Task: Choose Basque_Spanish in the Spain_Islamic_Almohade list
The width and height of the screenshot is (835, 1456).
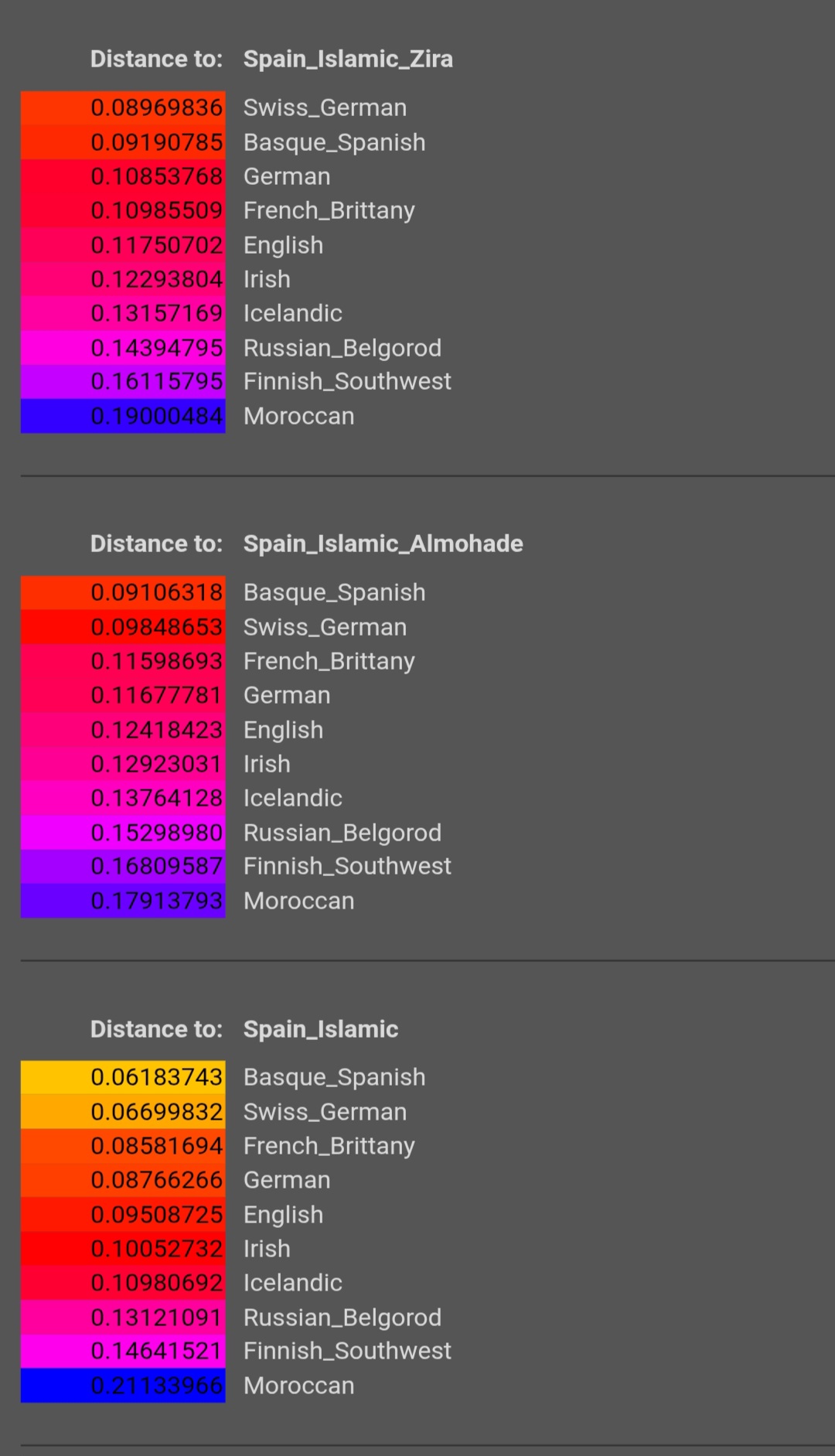Action: (x=334, y=592)
